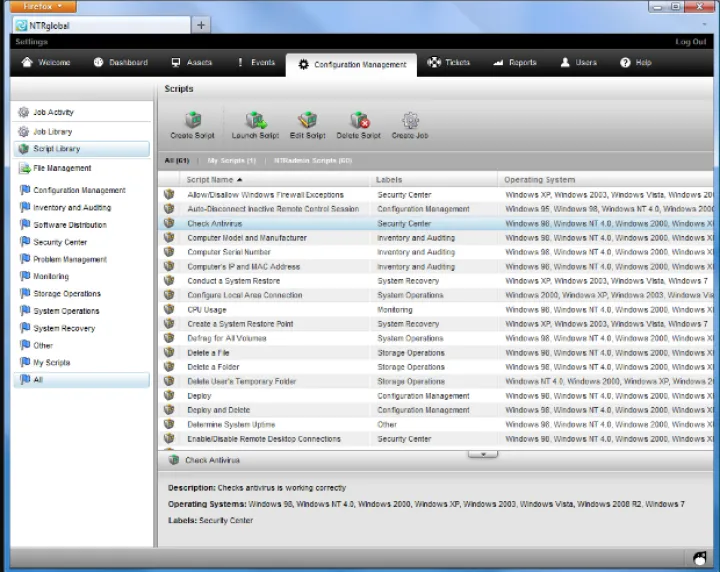720x572 pixels.
Task: Open Job Activity in the sidebar
Action: [x=53, y=112]
